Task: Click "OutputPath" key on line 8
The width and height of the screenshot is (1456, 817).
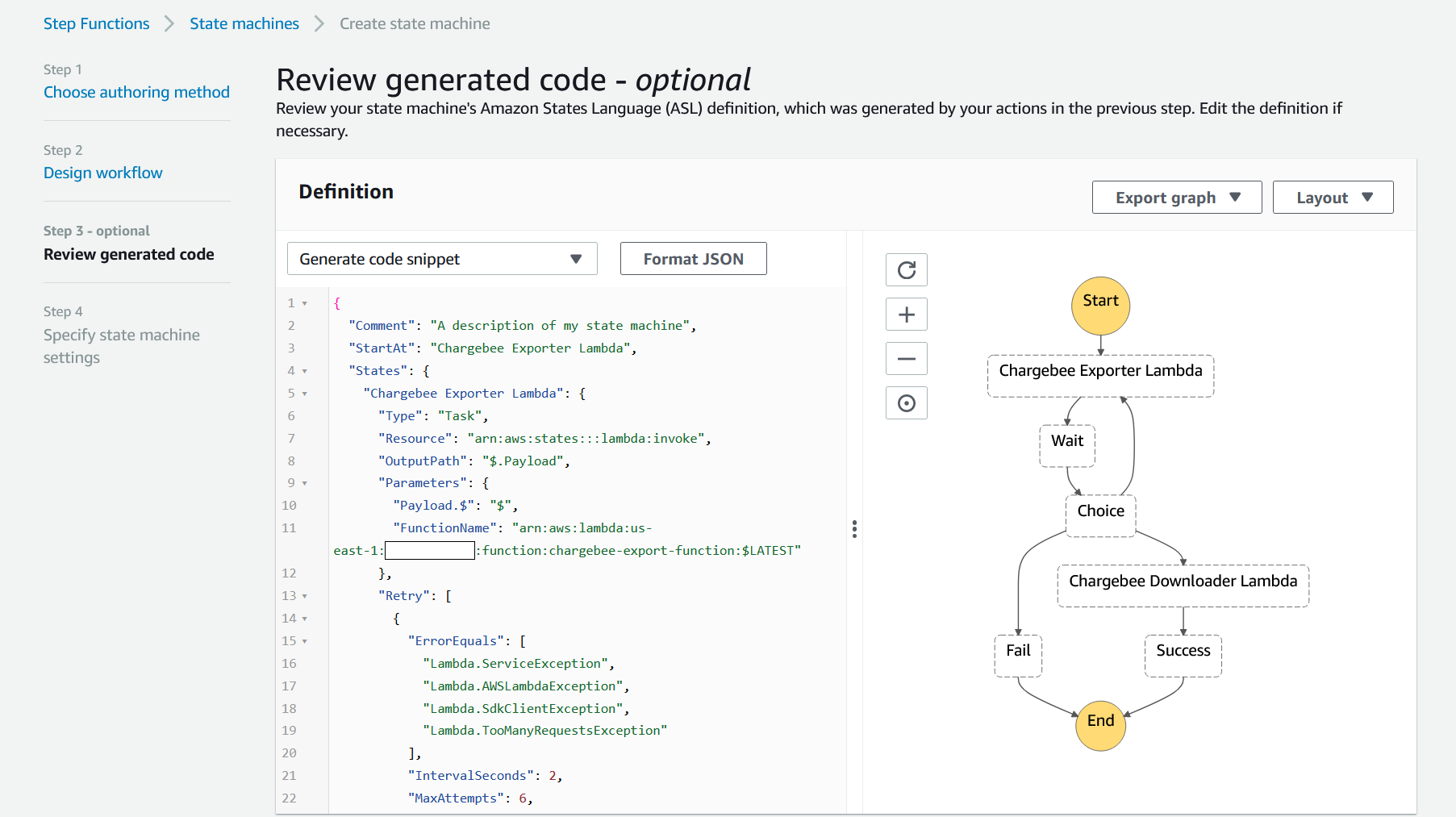Action: click(423, 461)
